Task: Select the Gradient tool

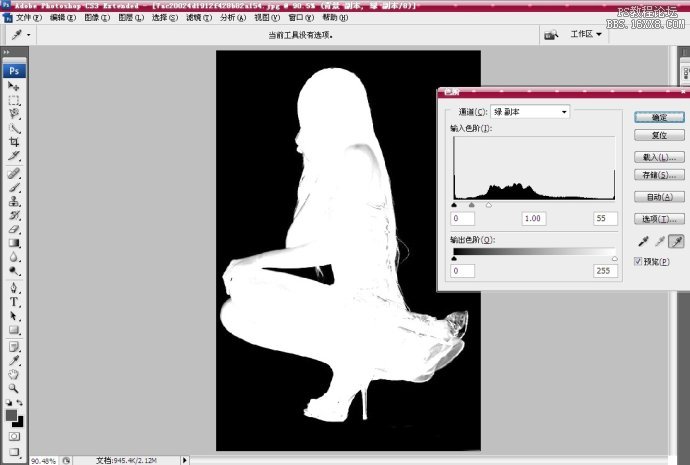Action: coord(14,243)
